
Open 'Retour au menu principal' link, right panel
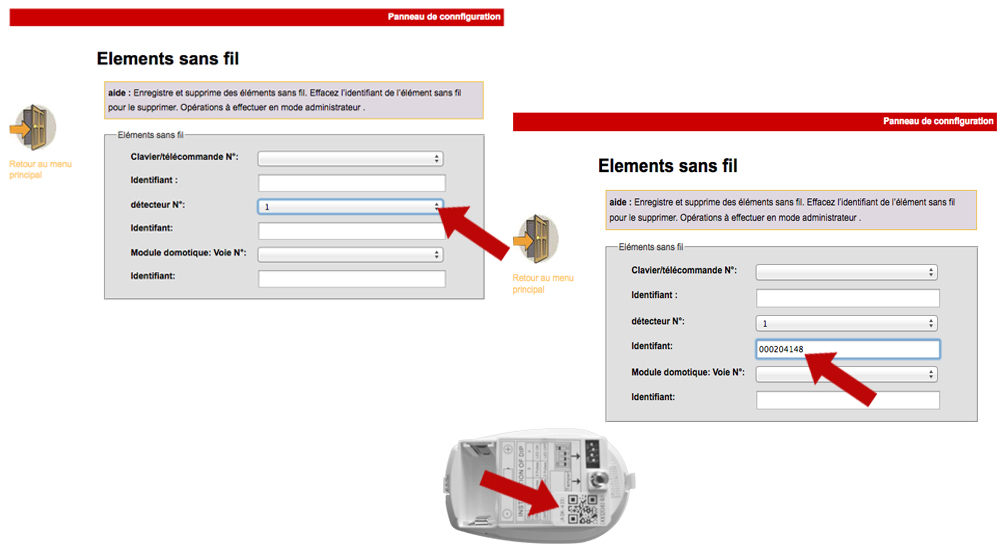coord(543,283)
